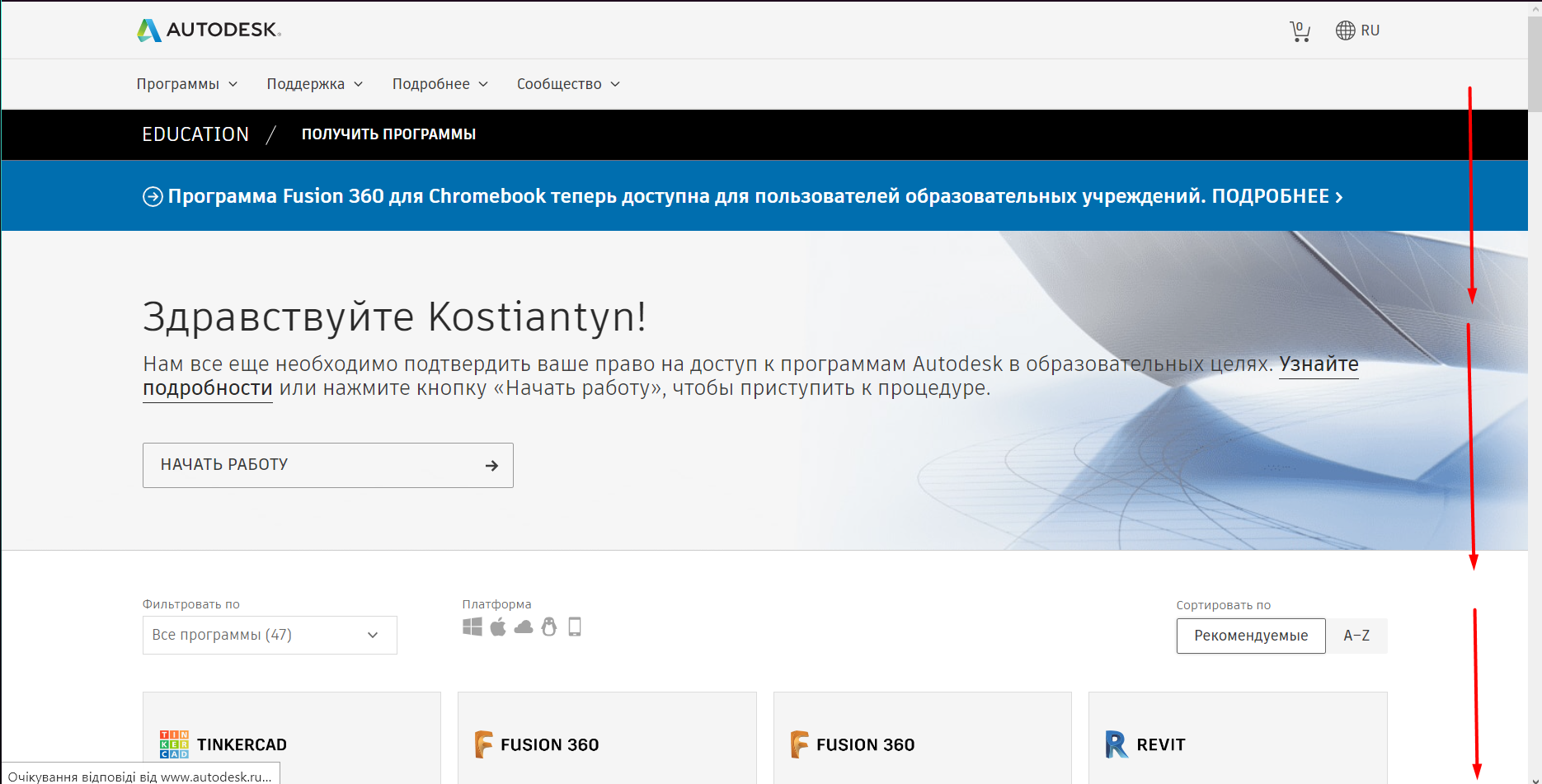Filter by Windows platform icon

point(472,627)
